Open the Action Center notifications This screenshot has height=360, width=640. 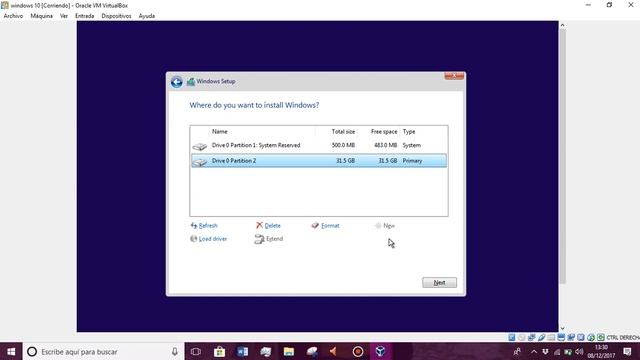(627, 351)
